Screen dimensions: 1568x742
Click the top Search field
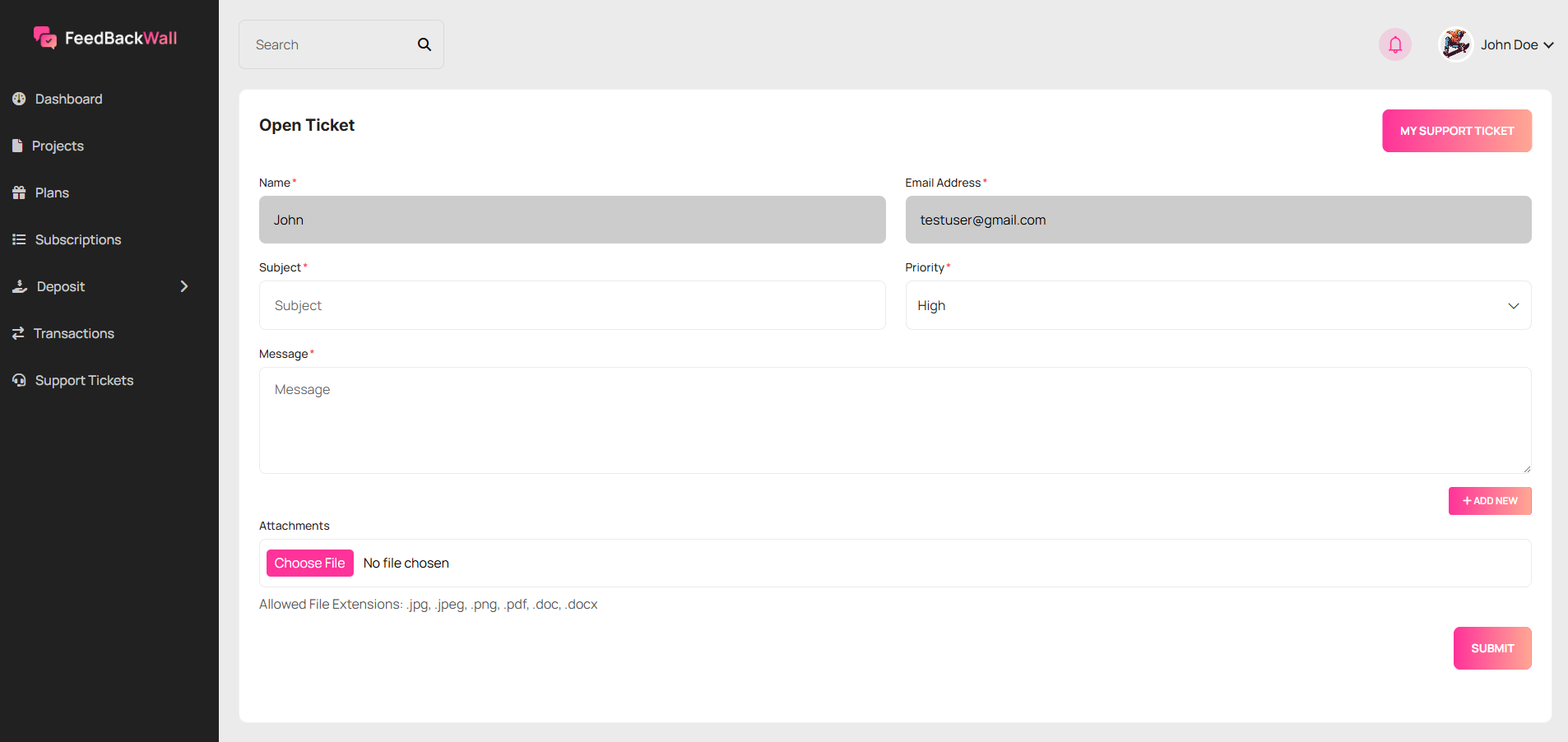(x=329, y=44)
